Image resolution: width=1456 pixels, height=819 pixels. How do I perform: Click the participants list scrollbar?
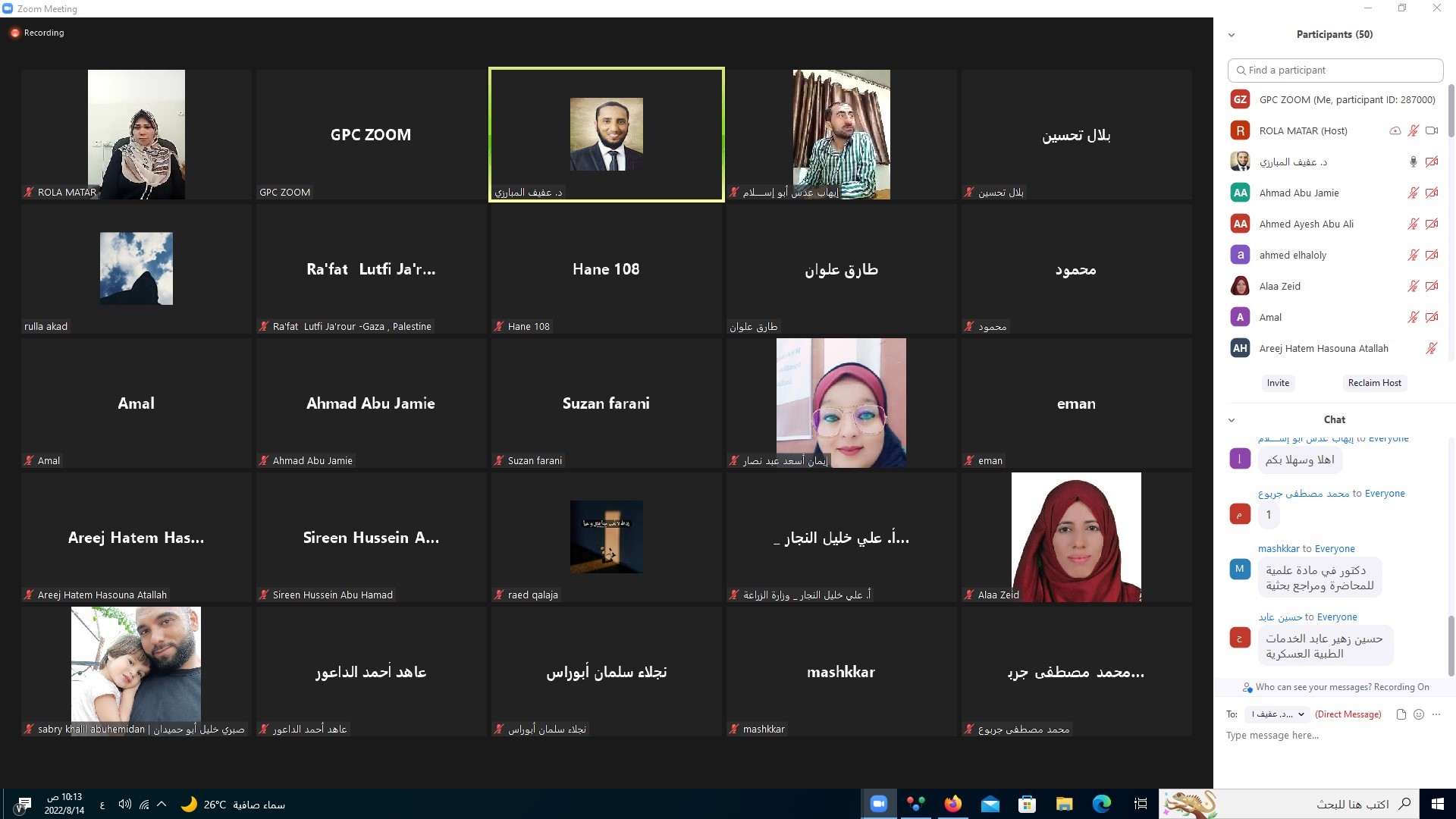tap(1451, 111)
